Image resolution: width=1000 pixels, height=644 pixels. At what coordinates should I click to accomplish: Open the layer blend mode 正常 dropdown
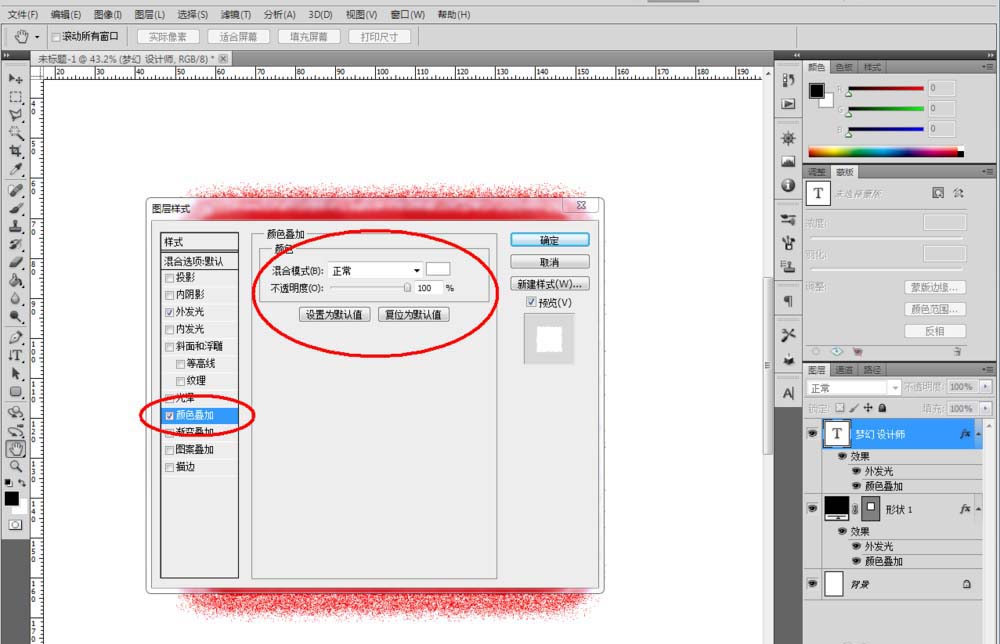(853, 388)
